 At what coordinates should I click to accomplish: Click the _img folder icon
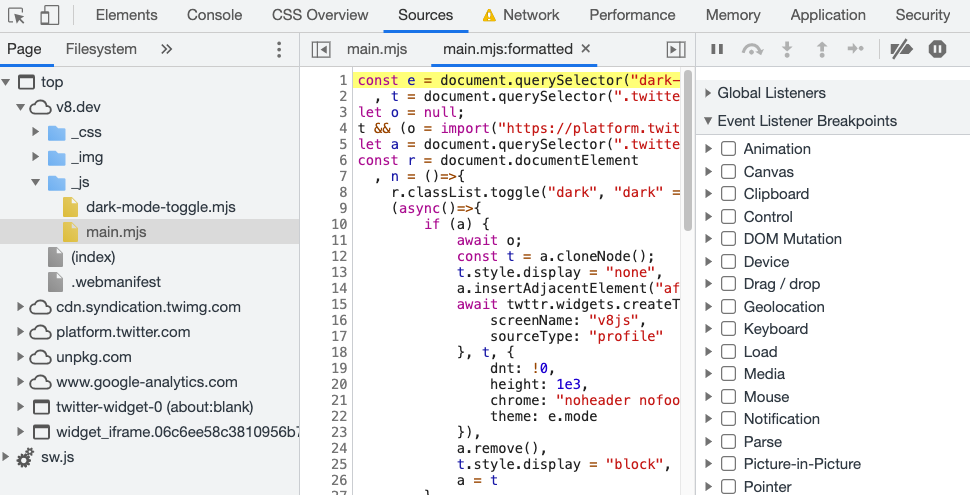click(x=57, y=158)
